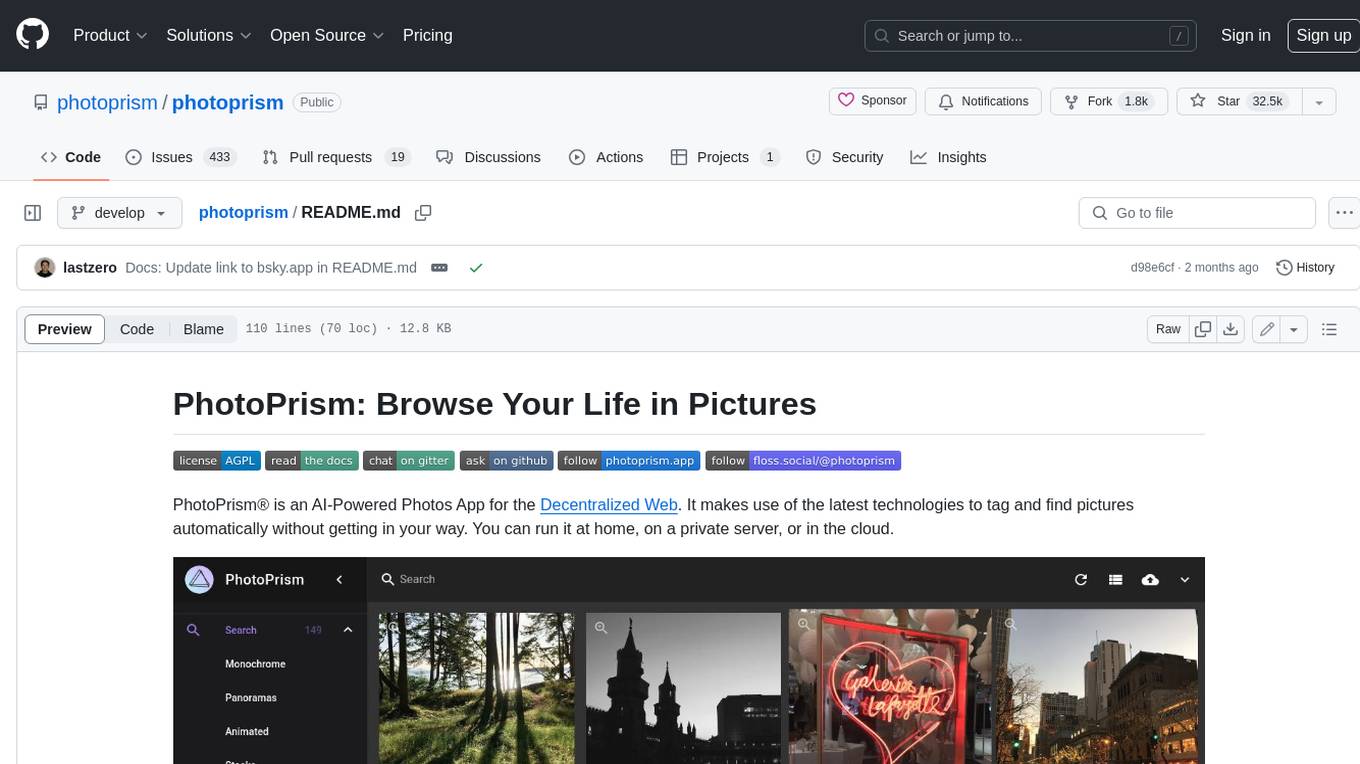
Task: Show the commit check status checkmark
Action: coord(476,268)
